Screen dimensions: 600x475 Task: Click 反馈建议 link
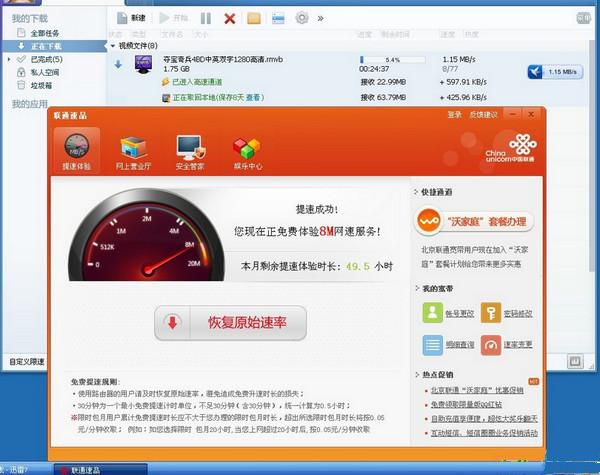484,114
